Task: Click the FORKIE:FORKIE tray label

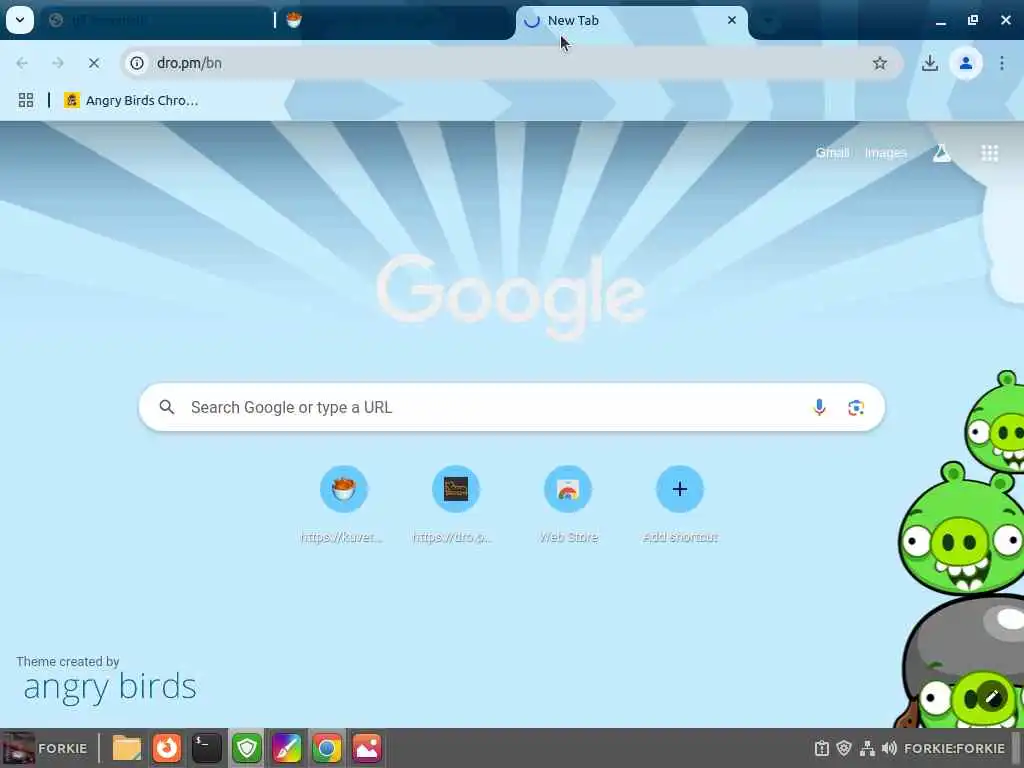Action: 954,748
